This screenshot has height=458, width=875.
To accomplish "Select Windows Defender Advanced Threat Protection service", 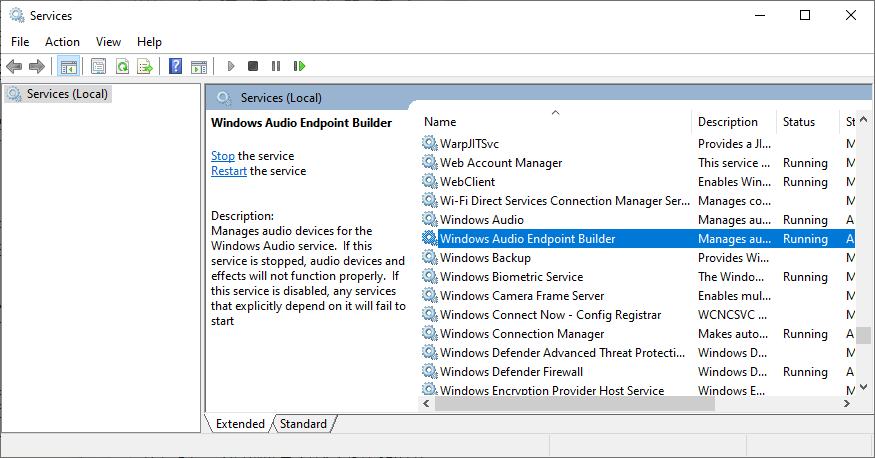I will tap(638, 352).
